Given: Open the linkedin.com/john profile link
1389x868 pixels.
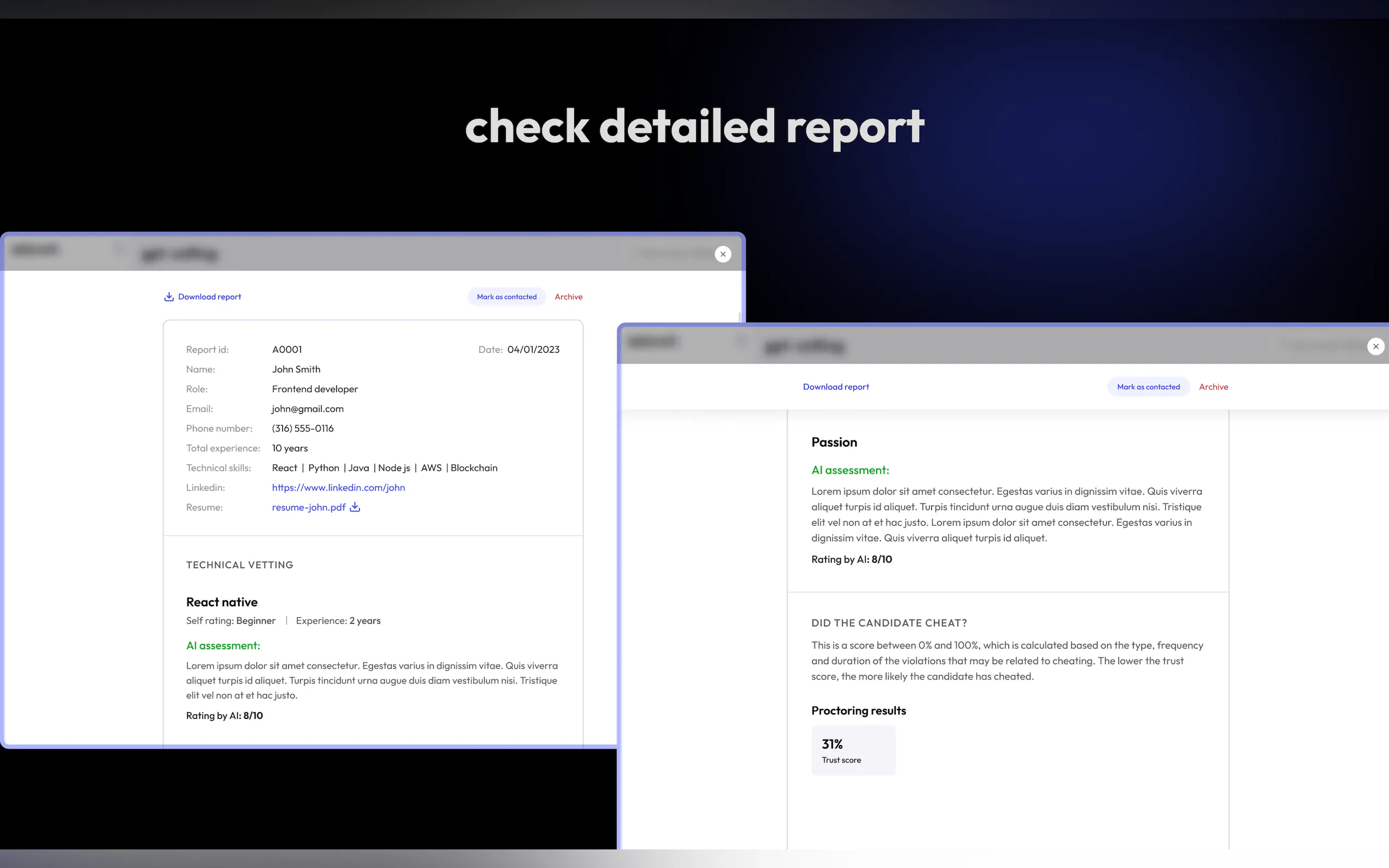Looking at the screenshot, I should point(338,488).
